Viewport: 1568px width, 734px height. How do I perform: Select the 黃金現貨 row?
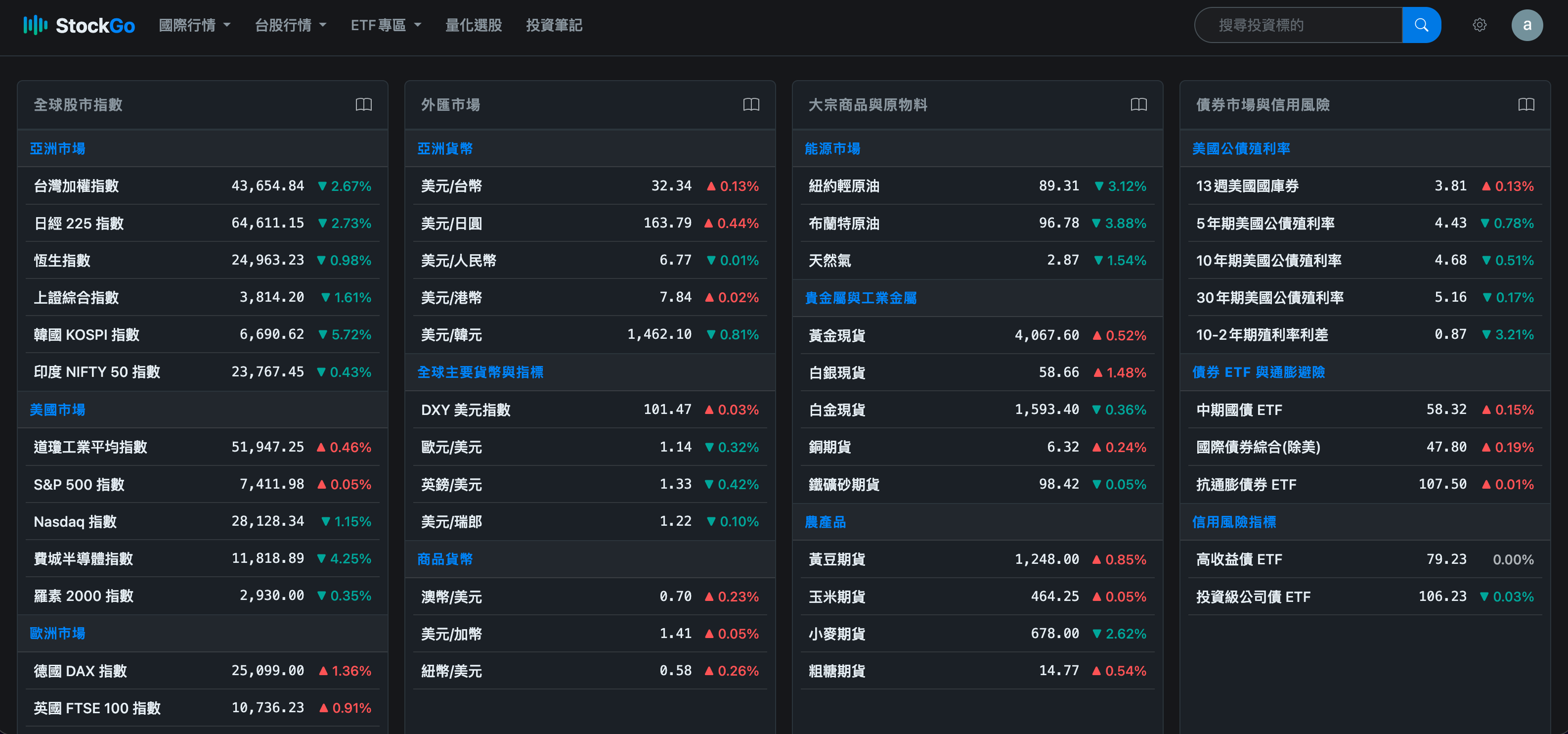click(978, 335)
